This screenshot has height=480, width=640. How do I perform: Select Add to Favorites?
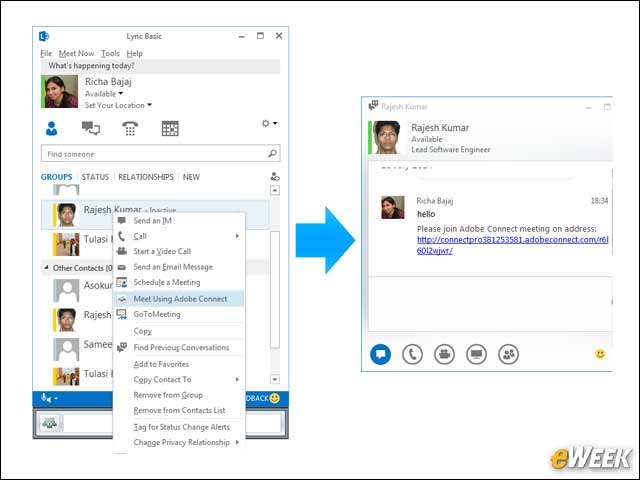click(x=179, y=364)
